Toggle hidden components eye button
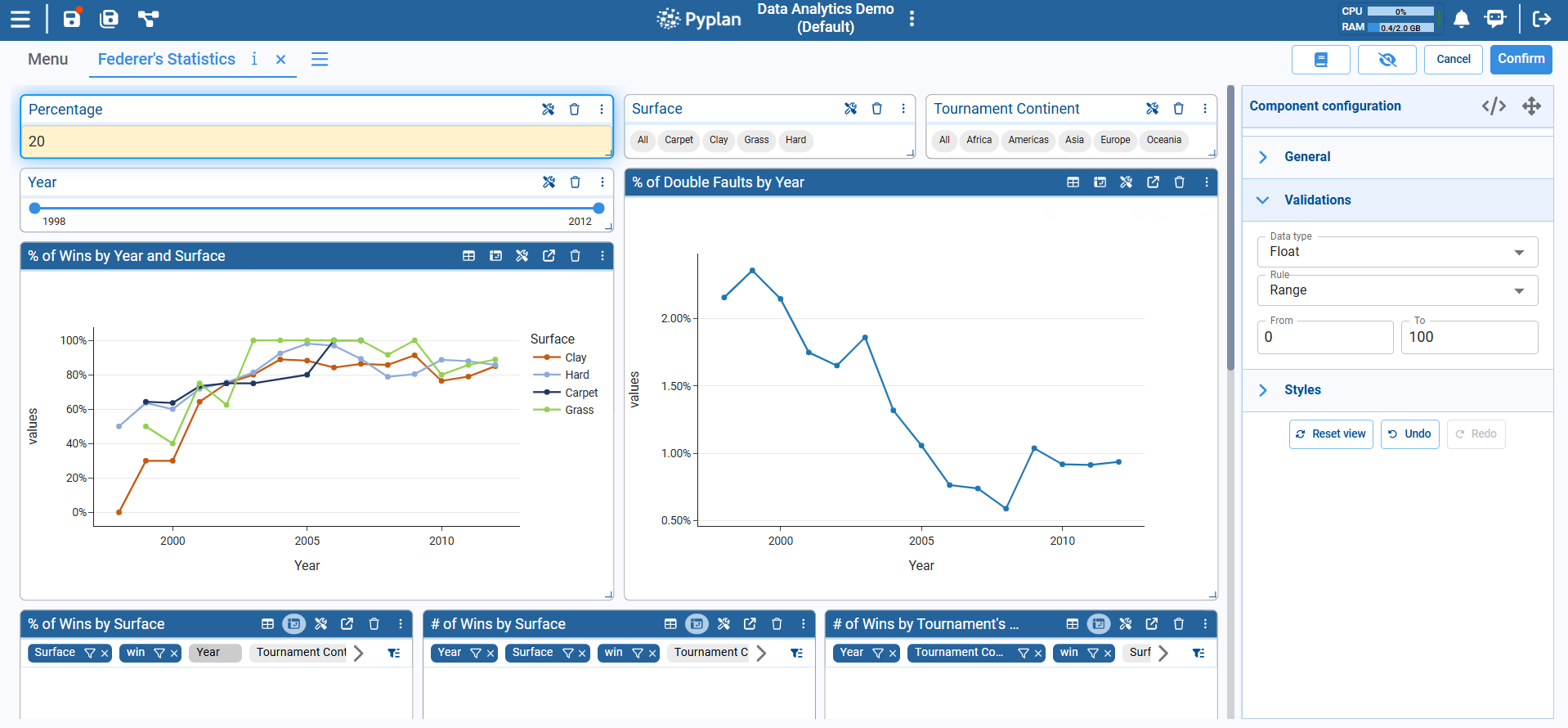 click(1387, 60)
